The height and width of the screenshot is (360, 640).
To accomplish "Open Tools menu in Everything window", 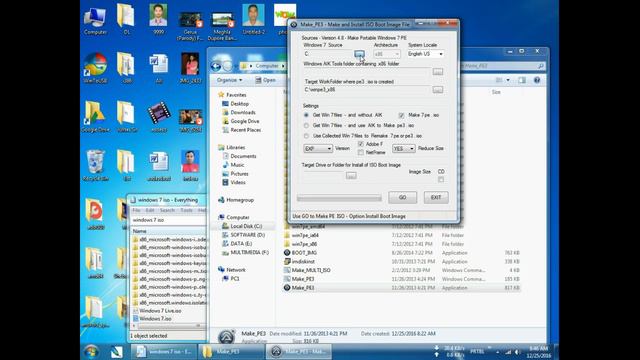I will click(186, 210).
